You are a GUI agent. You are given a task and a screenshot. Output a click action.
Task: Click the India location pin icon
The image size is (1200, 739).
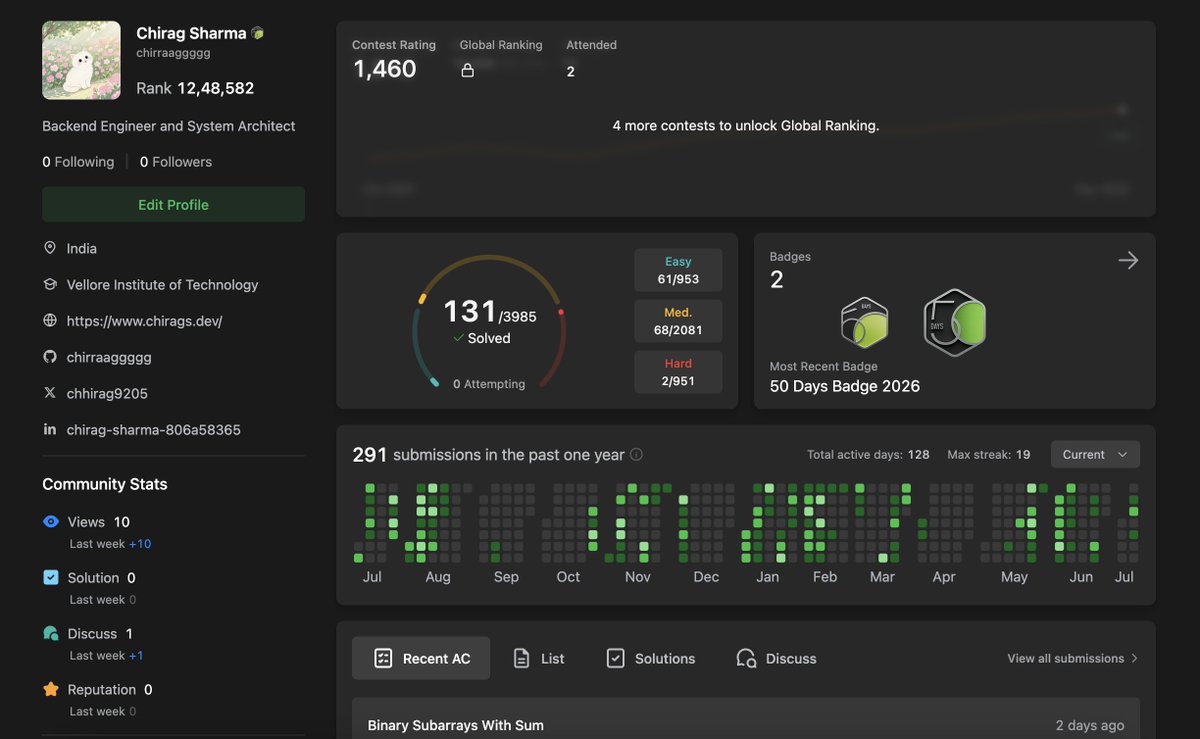pyautogui.click(x=50, y=248)
